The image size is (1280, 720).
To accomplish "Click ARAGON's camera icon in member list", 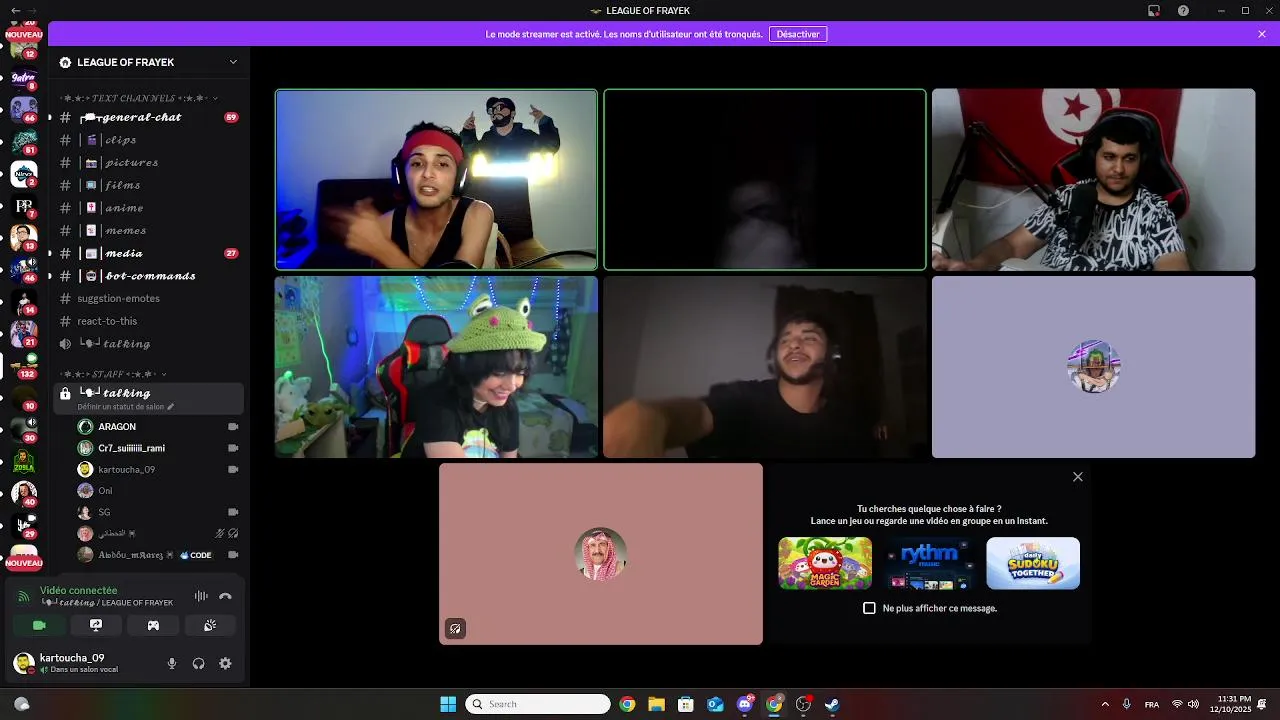I will tap(233, 427).
